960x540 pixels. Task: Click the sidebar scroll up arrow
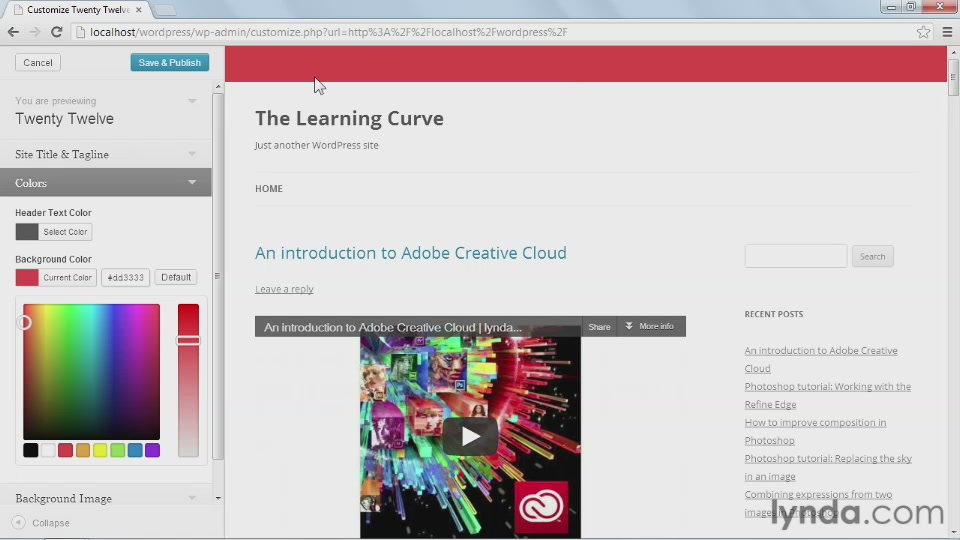pos(218,88)
